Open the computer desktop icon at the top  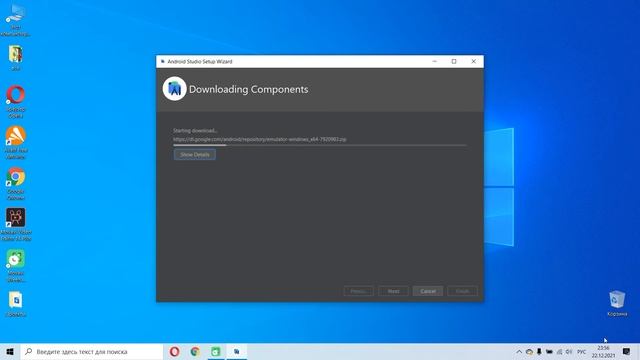[16, 13]
